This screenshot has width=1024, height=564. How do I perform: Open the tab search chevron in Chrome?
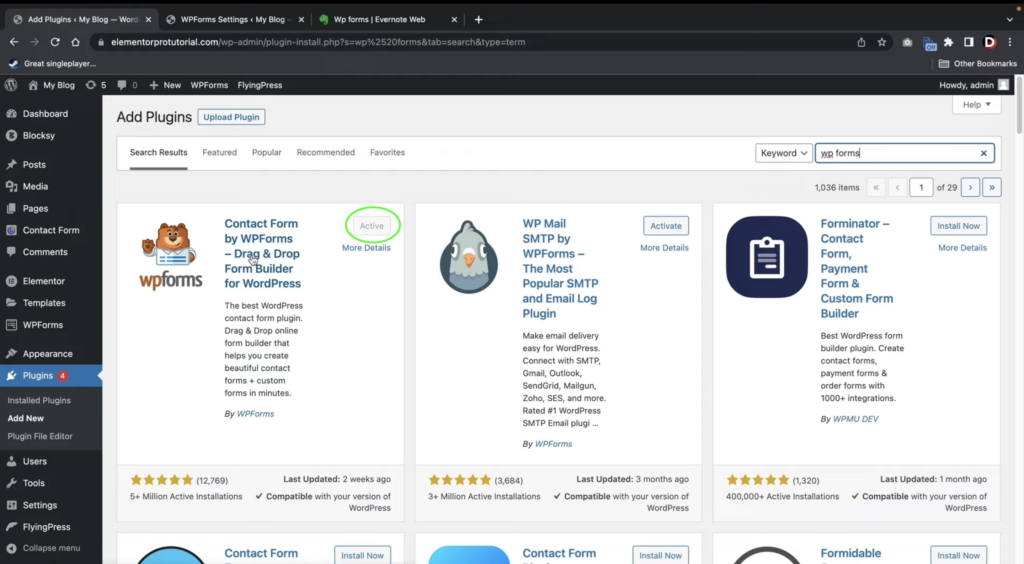(x=1010, y=20)
